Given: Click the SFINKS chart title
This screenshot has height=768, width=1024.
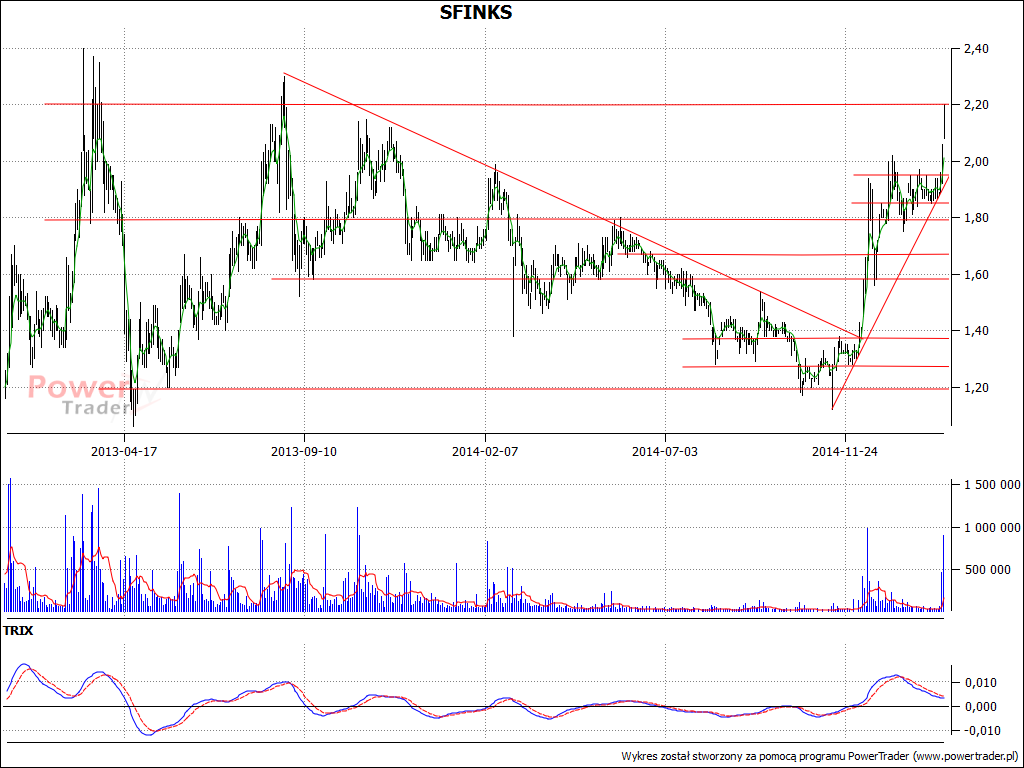Looking at the screenshot, I should [475, 12].
